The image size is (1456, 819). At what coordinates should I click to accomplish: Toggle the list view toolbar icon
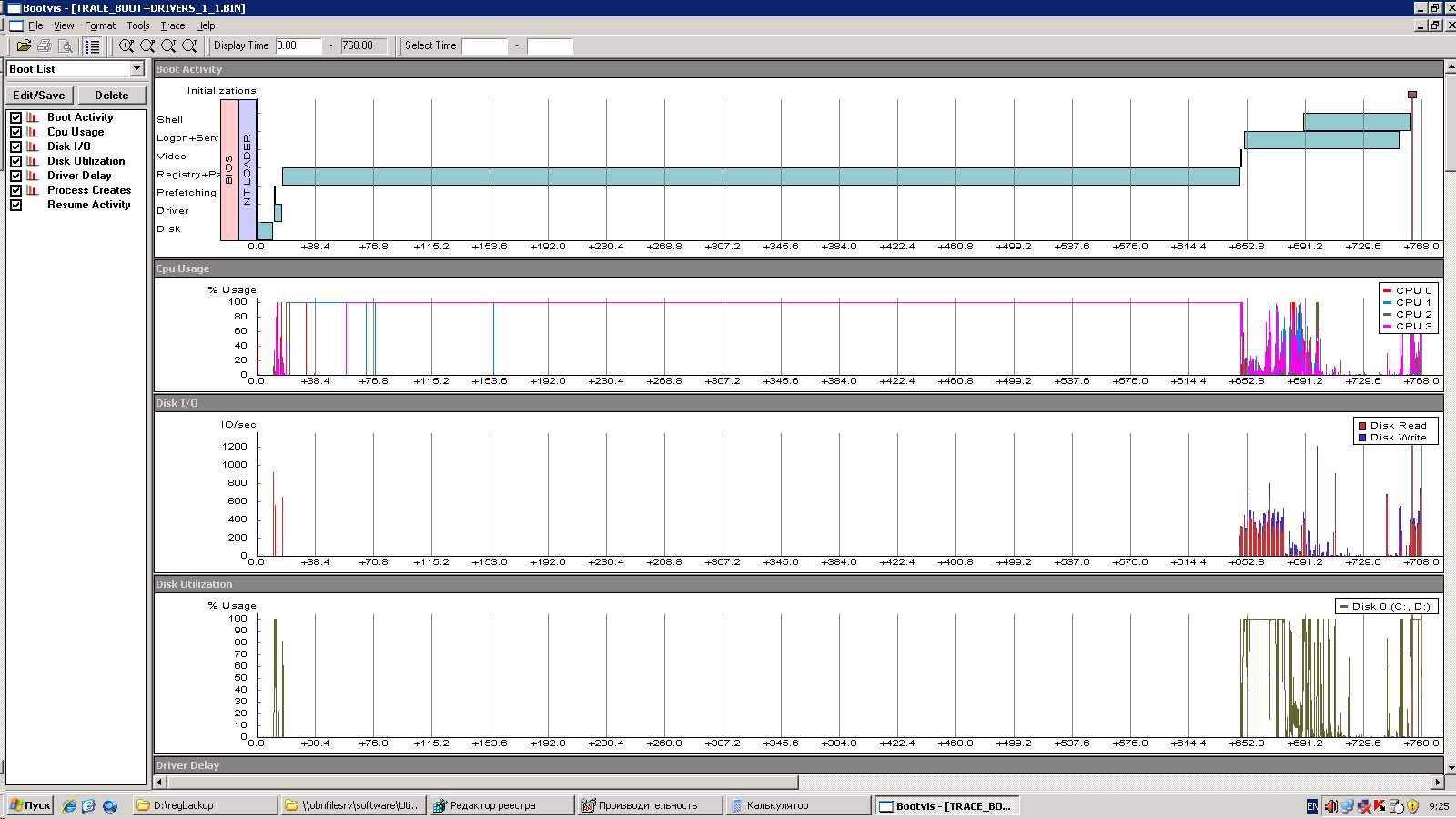pyautogui.click(x=93, y=45)
